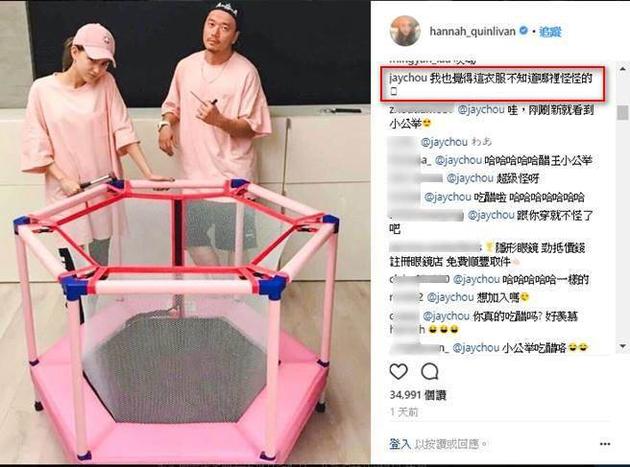This screenshot has width=630, height=467.
Task: View the 34,991 個讚 likes list
Action: (x=418, y=395)
